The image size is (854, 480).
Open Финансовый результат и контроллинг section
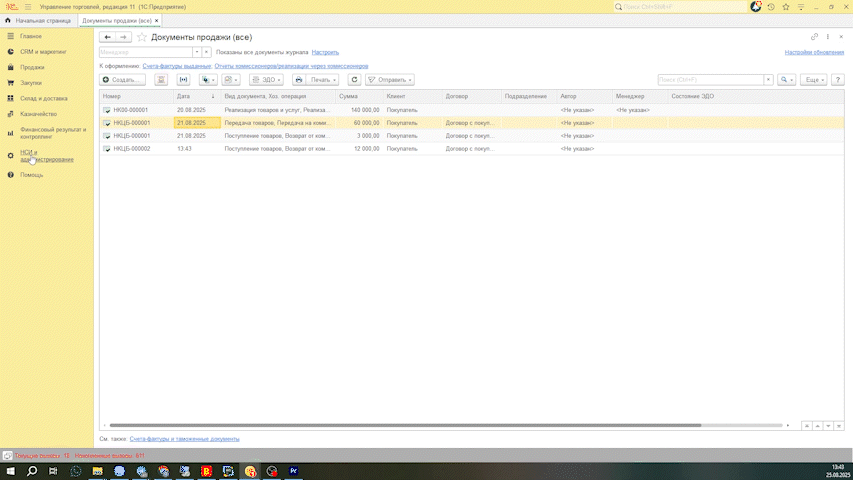coord(53,133)
